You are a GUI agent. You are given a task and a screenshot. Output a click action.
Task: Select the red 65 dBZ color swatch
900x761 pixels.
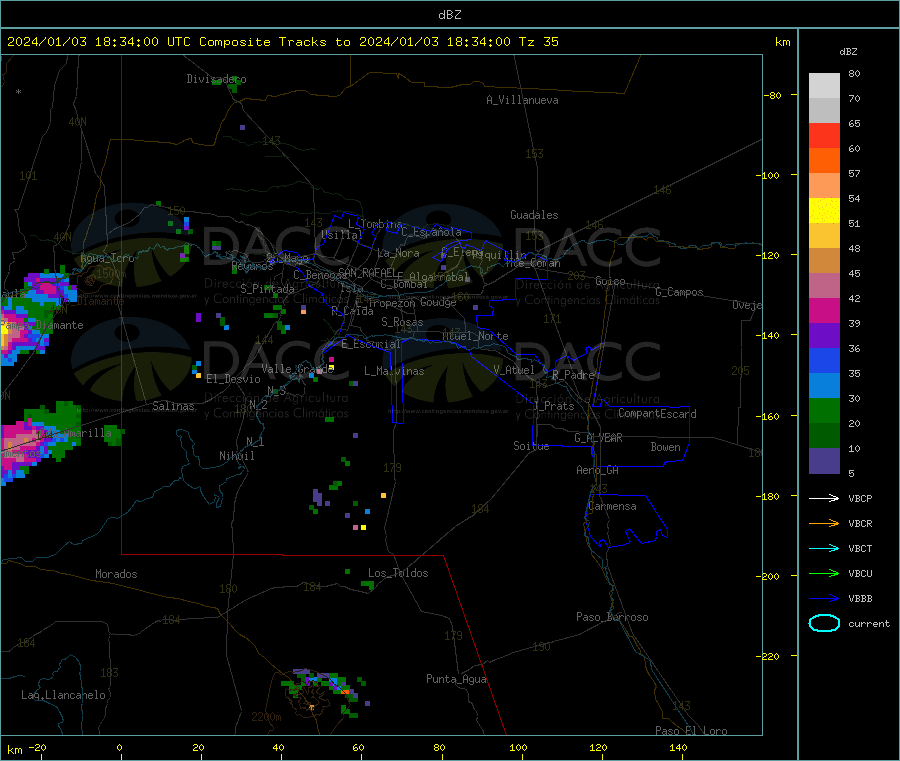tap(824, 135)
